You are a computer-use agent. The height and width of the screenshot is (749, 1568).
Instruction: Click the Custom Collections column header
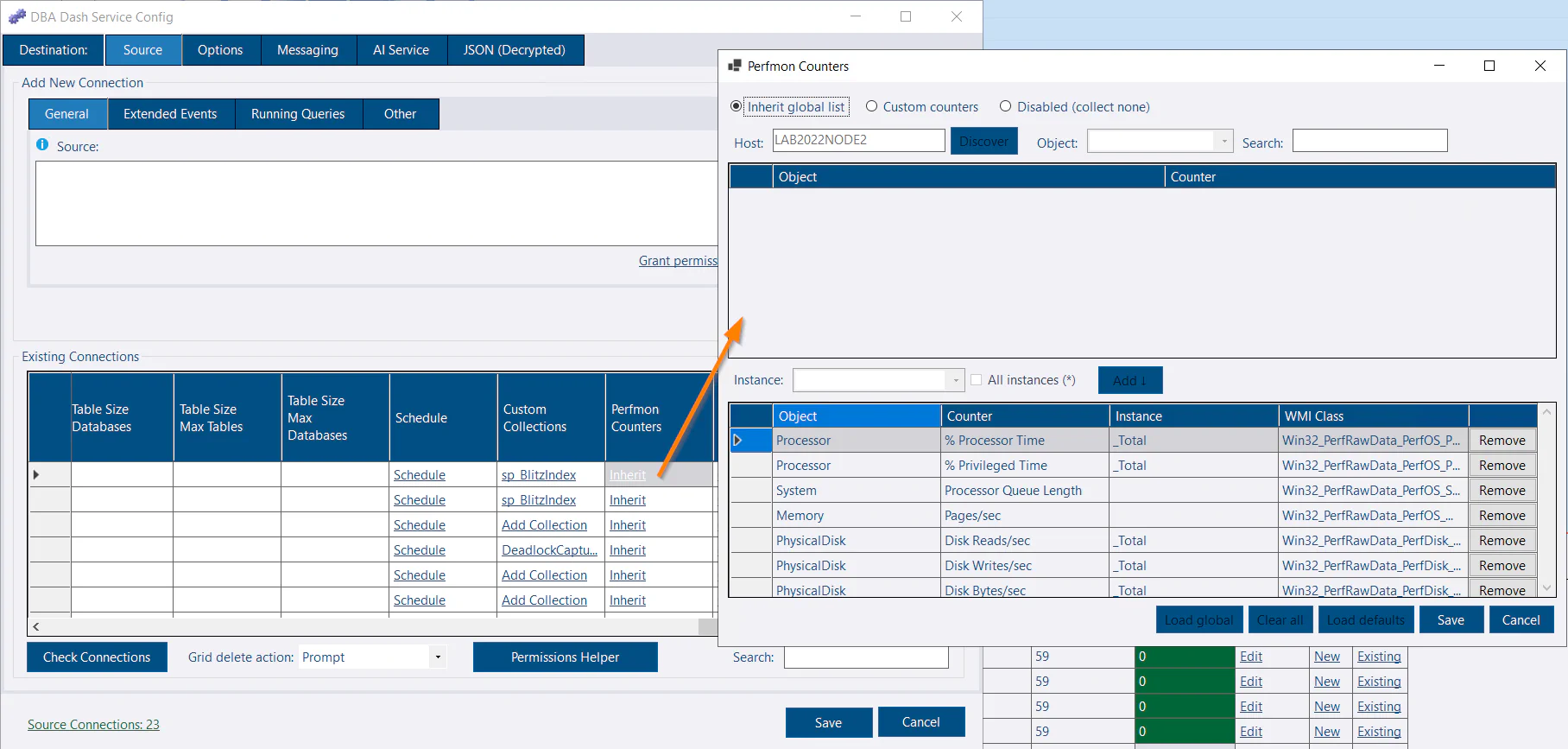(x=551, y=418)
